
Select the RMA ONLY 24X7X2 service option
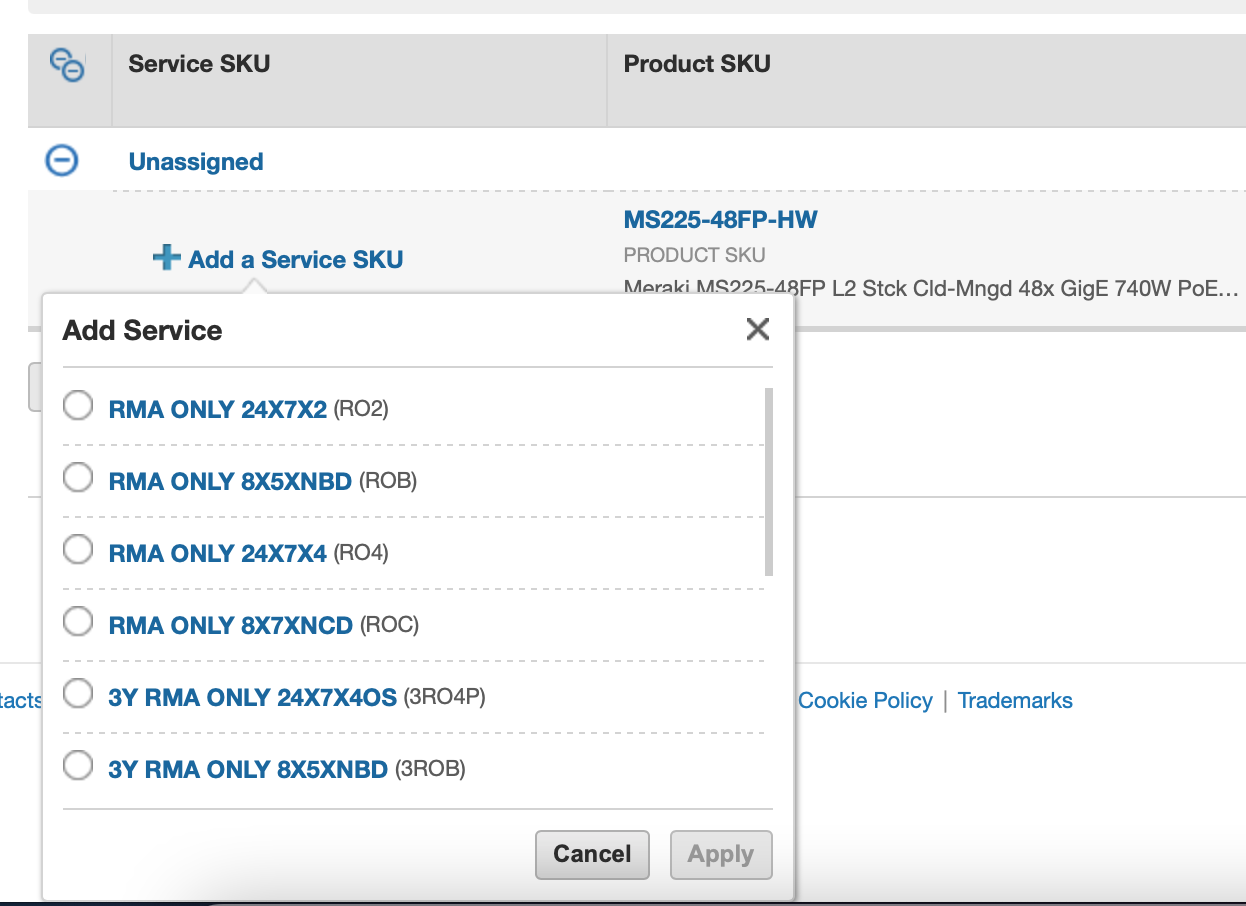tap(77, 405)
